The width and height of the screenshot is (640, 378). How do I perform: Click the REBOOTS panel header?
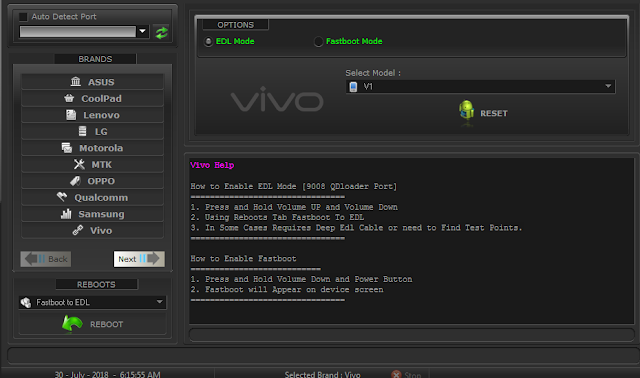coord(96,285)
